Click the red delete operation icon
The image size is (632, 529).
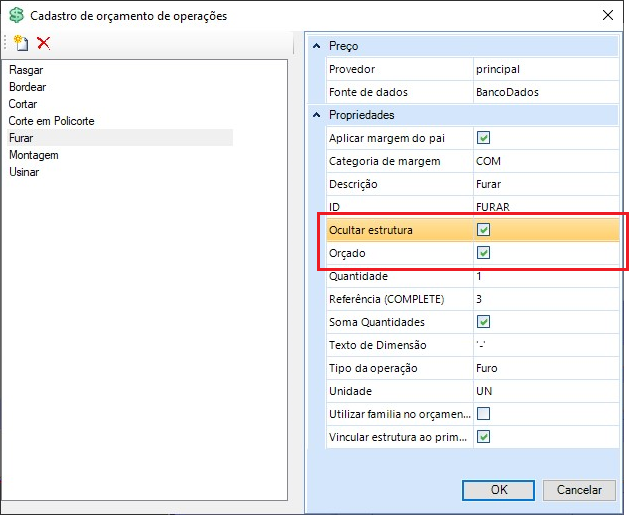pyautogui.click(x=44, y=43)
